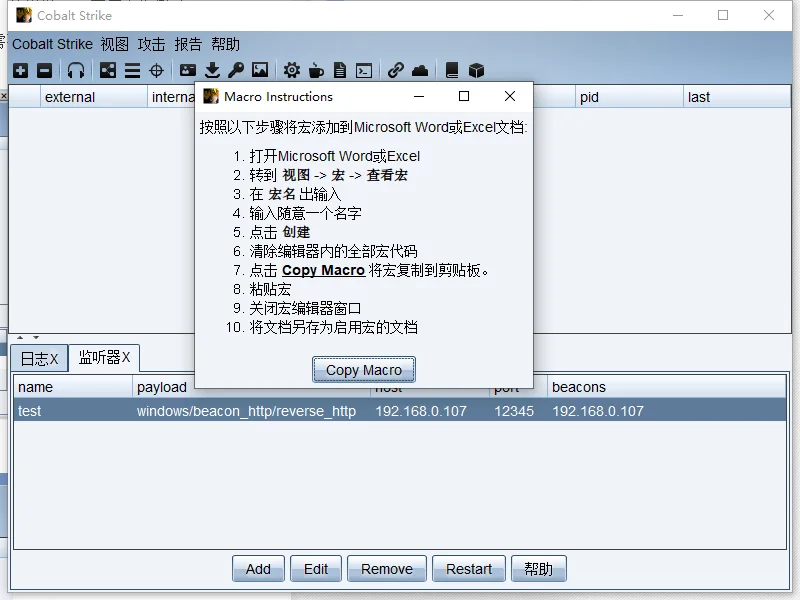Switch to the 监听器 tab

(x=104, y=358)
